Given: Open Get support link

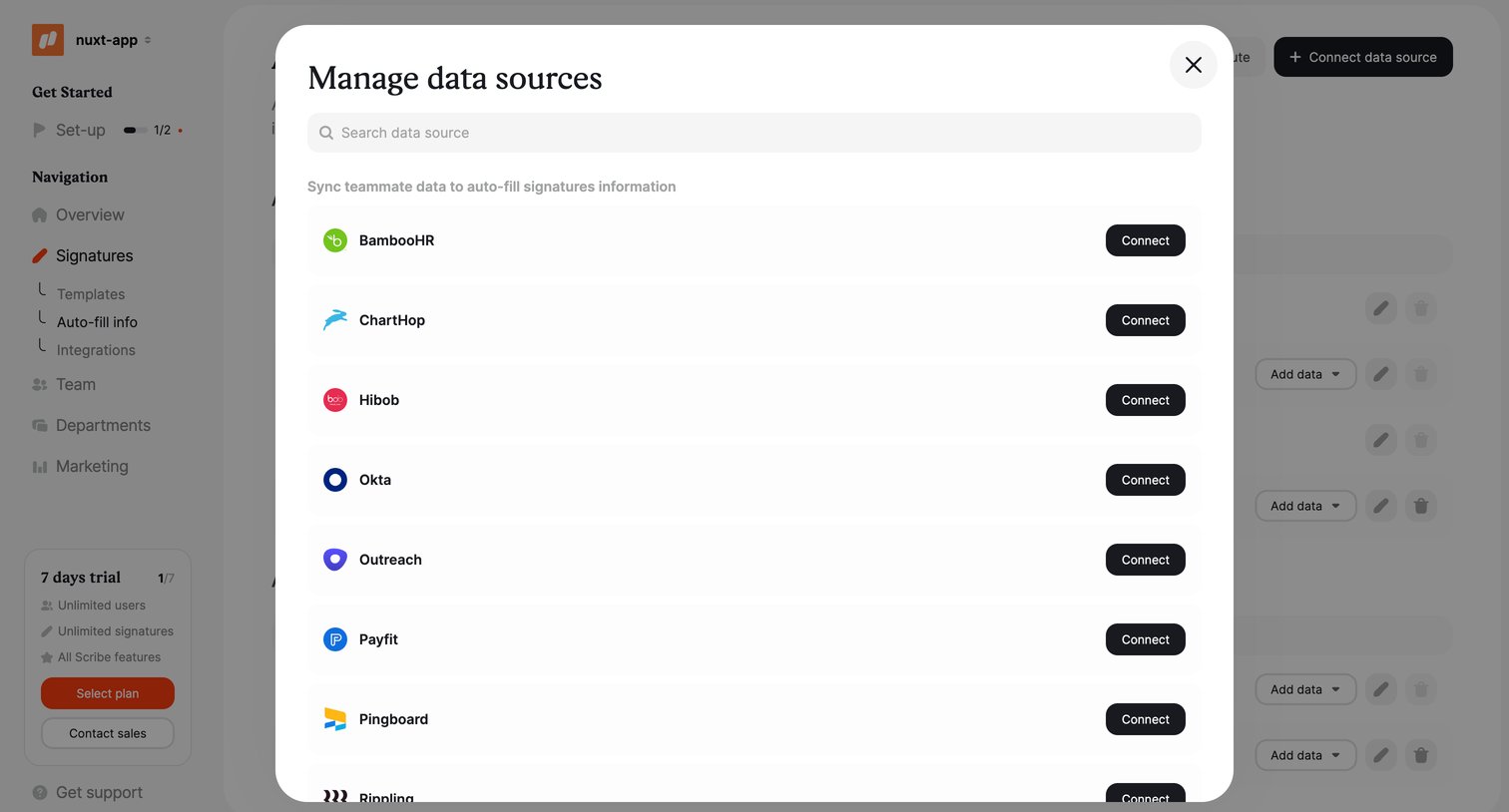Looking at the screenshot, I should click(99, 792).
